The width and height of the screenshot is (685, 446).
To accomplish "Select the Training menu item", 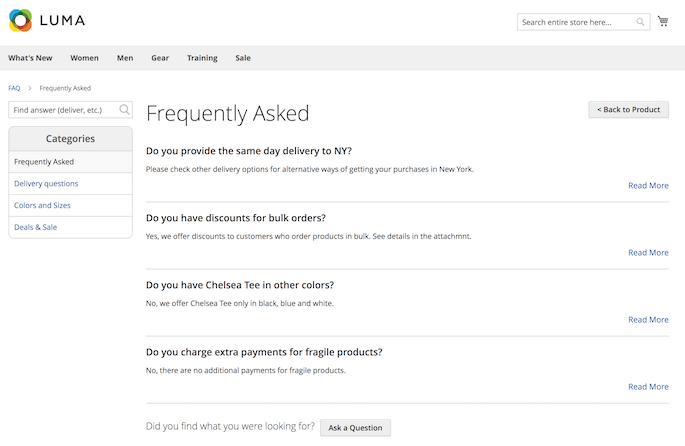I will coord(202,58).
